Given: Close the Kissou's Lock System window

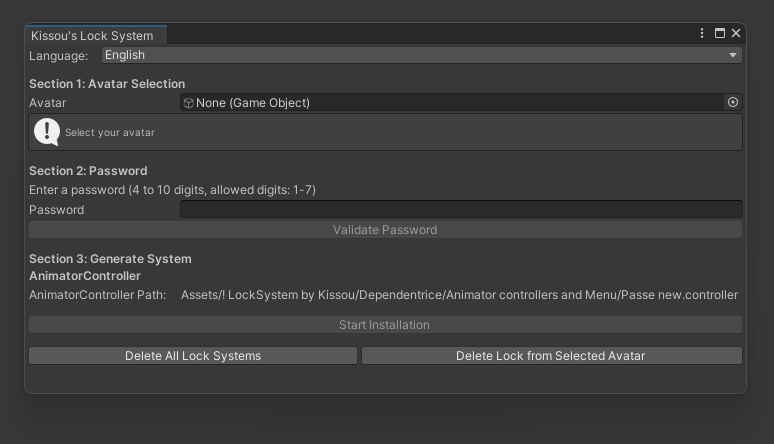Looking at the screenshot, I should [736, 33].
